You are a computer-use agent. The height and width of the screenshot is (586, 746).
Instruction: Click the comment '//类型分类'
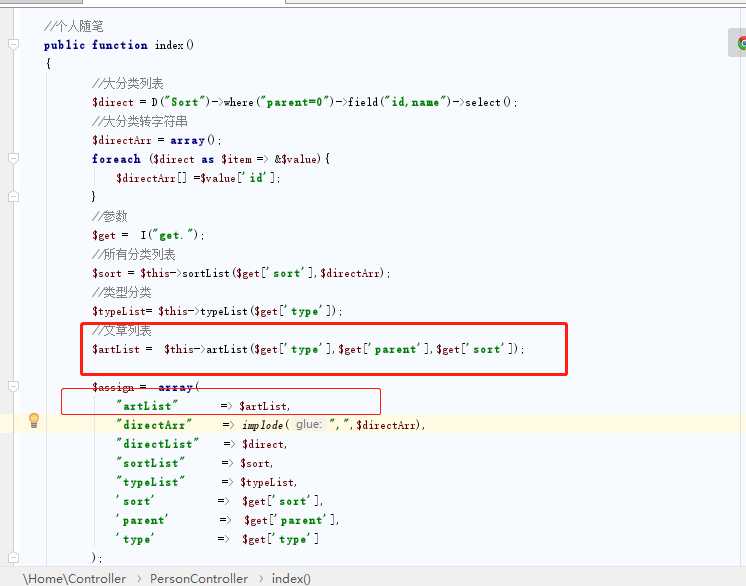pyautogui.click(x=121, y=292)
